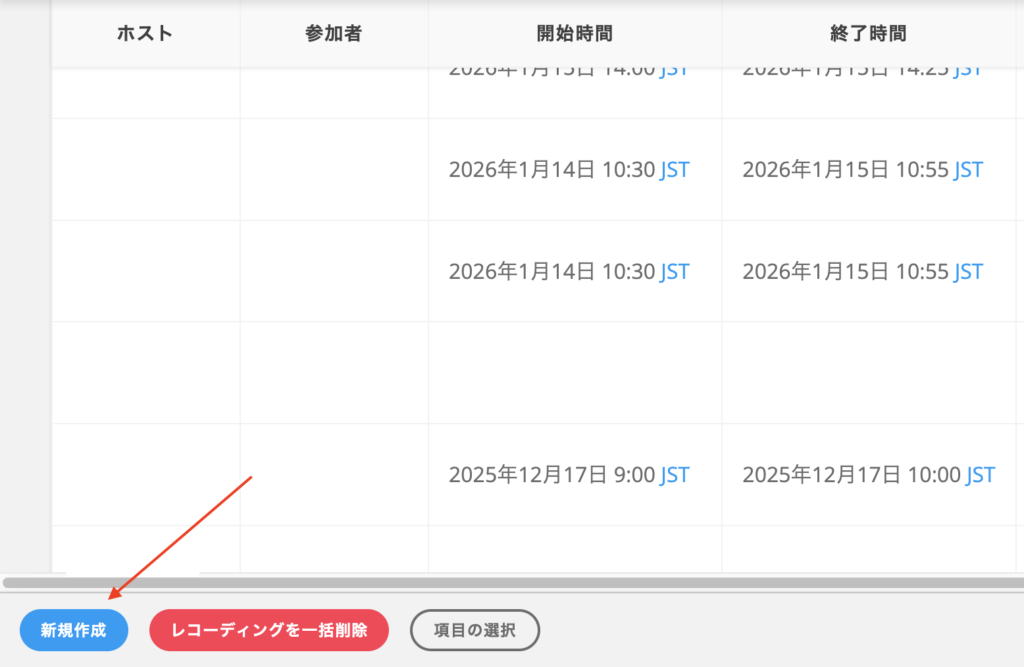Screen dimensions: 1024x667
Task: Select the 2025年12月17日 10:00 end time text
Action: [851, 475]
